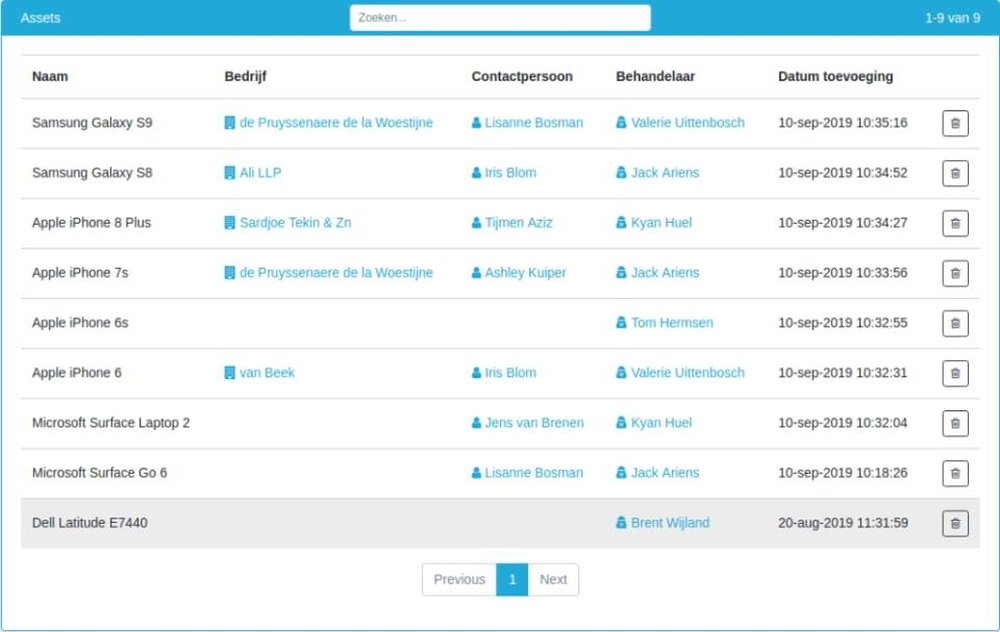1000x632 pixels.
Task: Open company de Pruyssenaere de la Woestijne
Action: 336,123
